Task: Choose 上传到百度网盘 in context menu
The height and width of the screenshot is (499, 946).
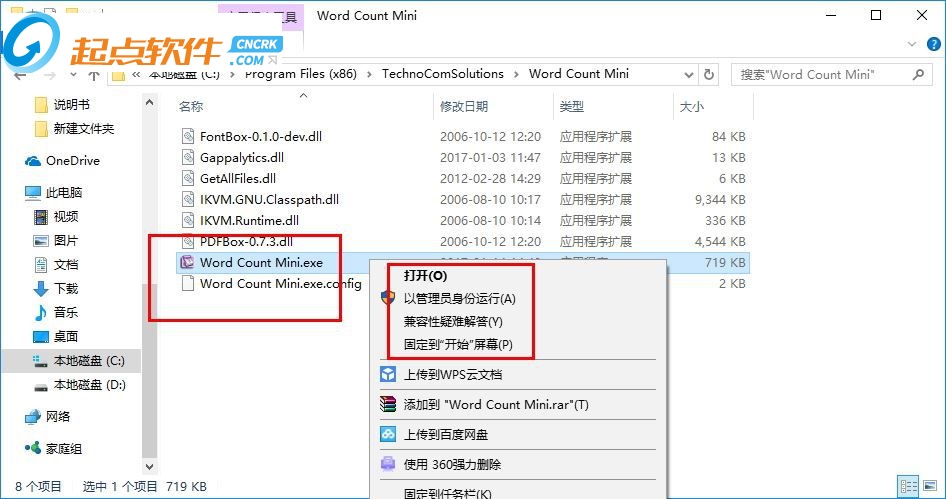Action: 446,434
